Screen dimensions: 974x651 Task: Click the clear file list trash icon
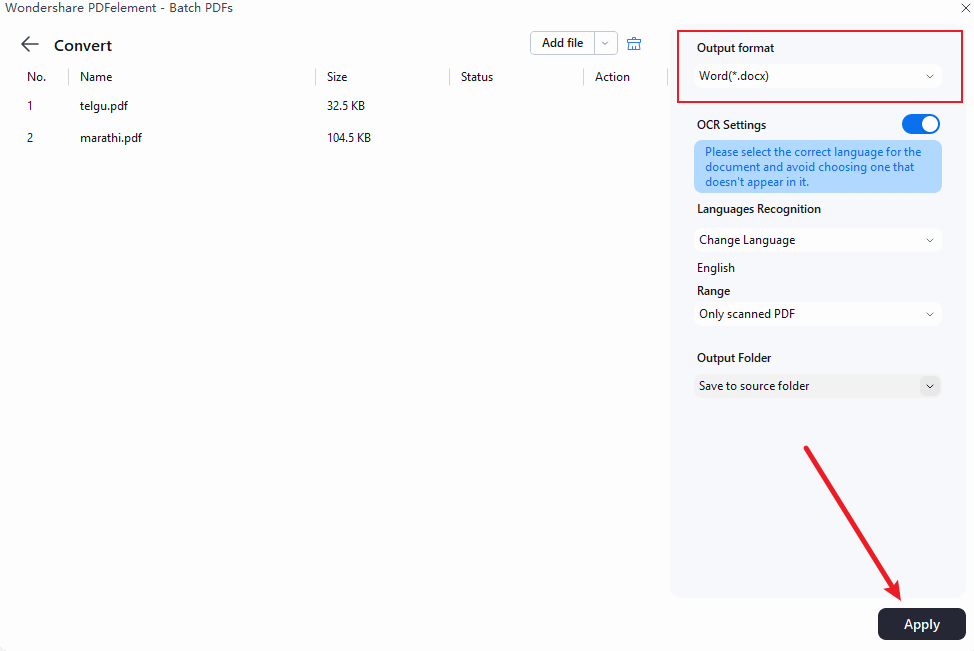tap(634, 43)
